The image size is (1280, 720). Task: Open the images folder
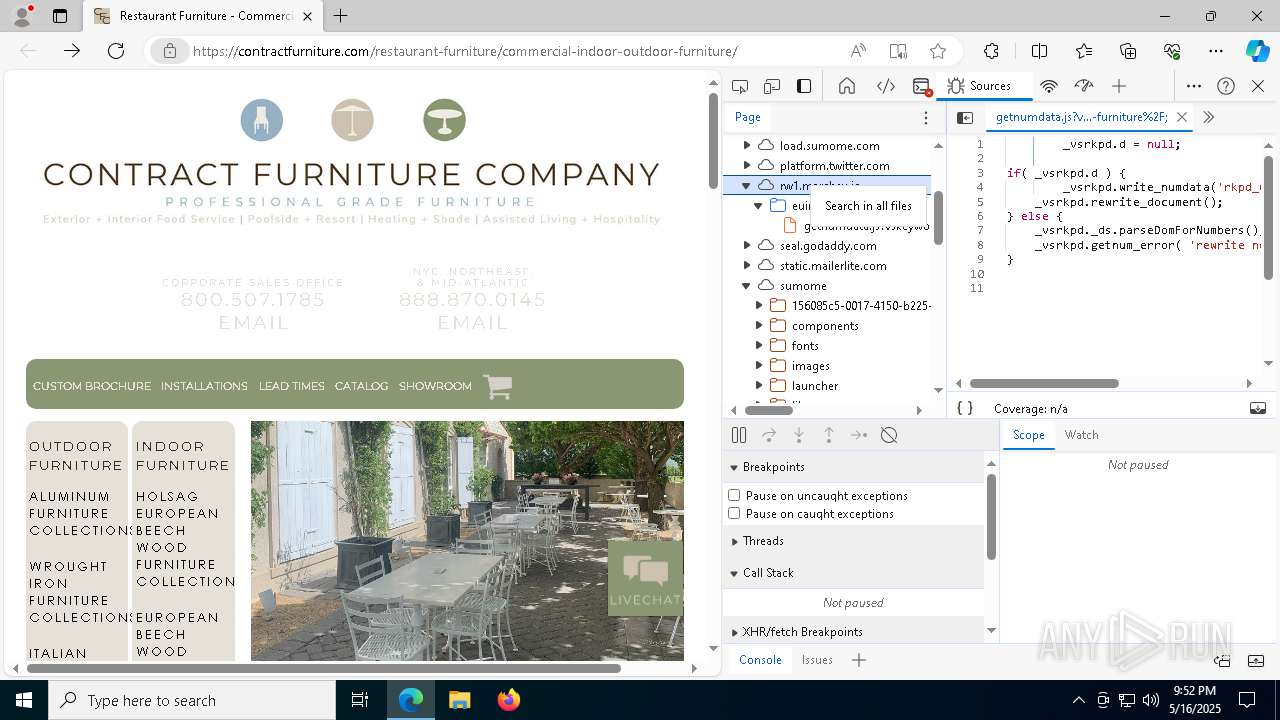tap(810, 365)
